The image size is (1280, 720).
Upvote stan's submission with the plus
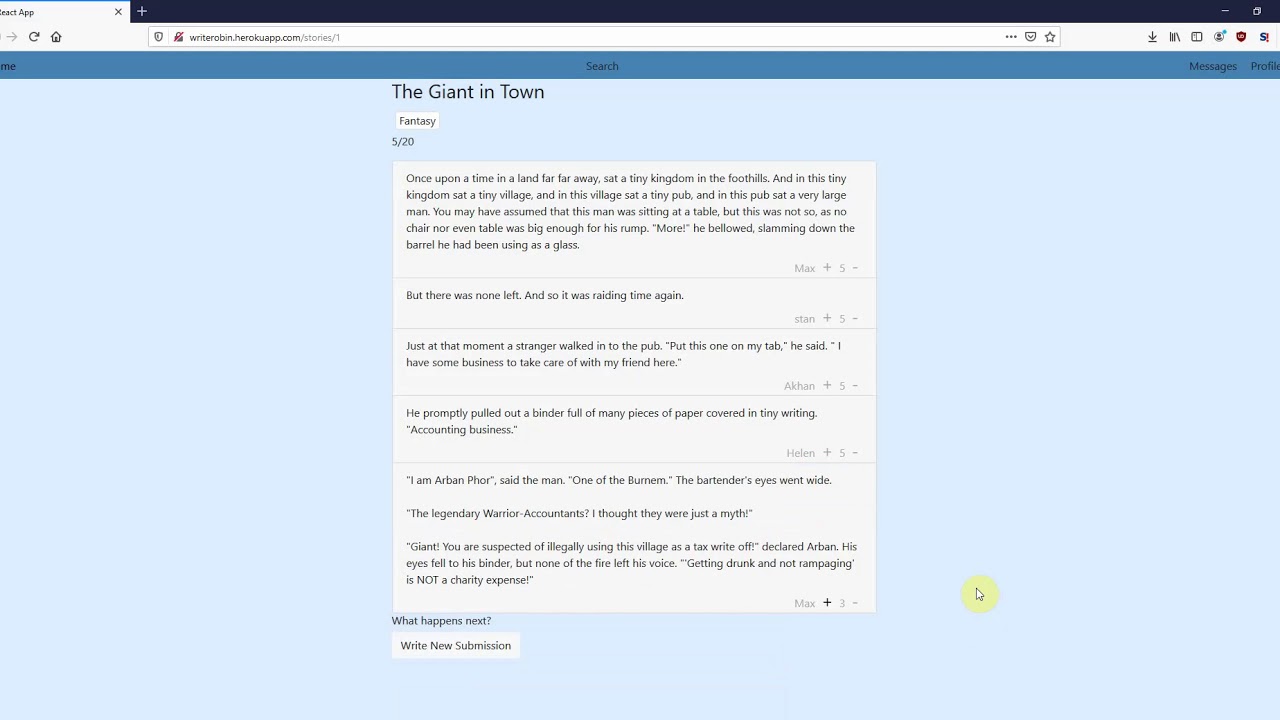point(827,318)
